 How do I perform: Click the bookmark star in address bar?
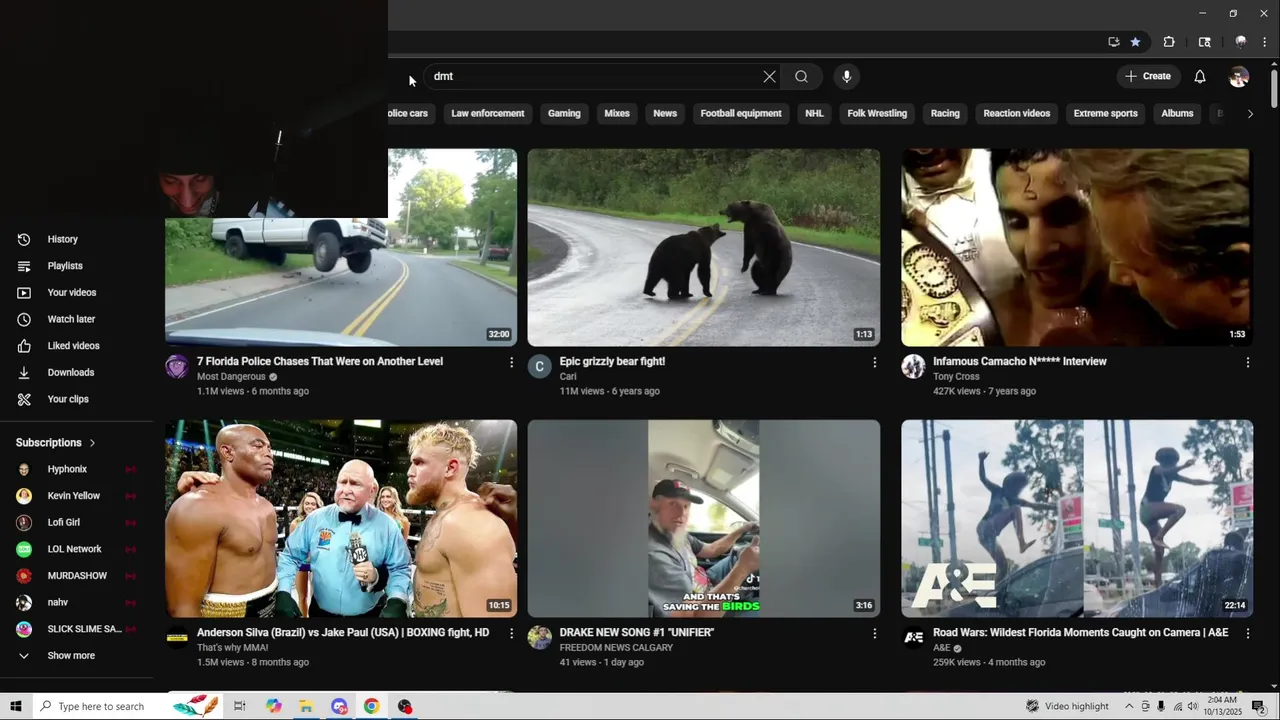pos(1135,42)
